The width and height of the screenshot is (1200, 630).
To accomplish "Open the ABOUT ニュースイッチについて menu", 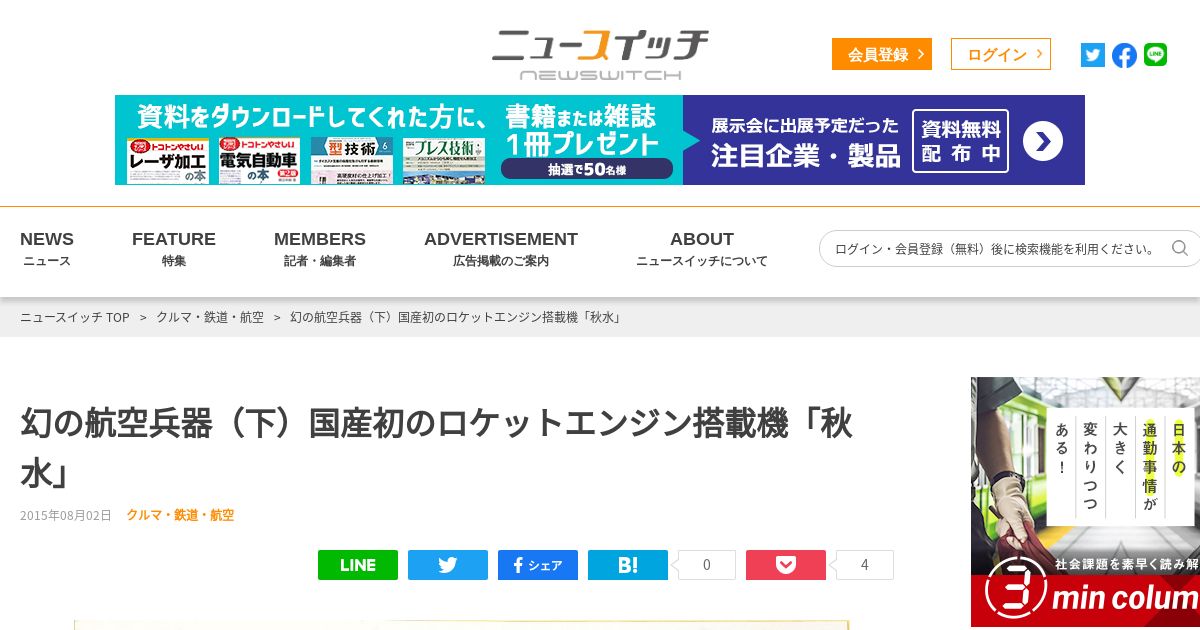I will pyautogui.click(x=702, y=249).
